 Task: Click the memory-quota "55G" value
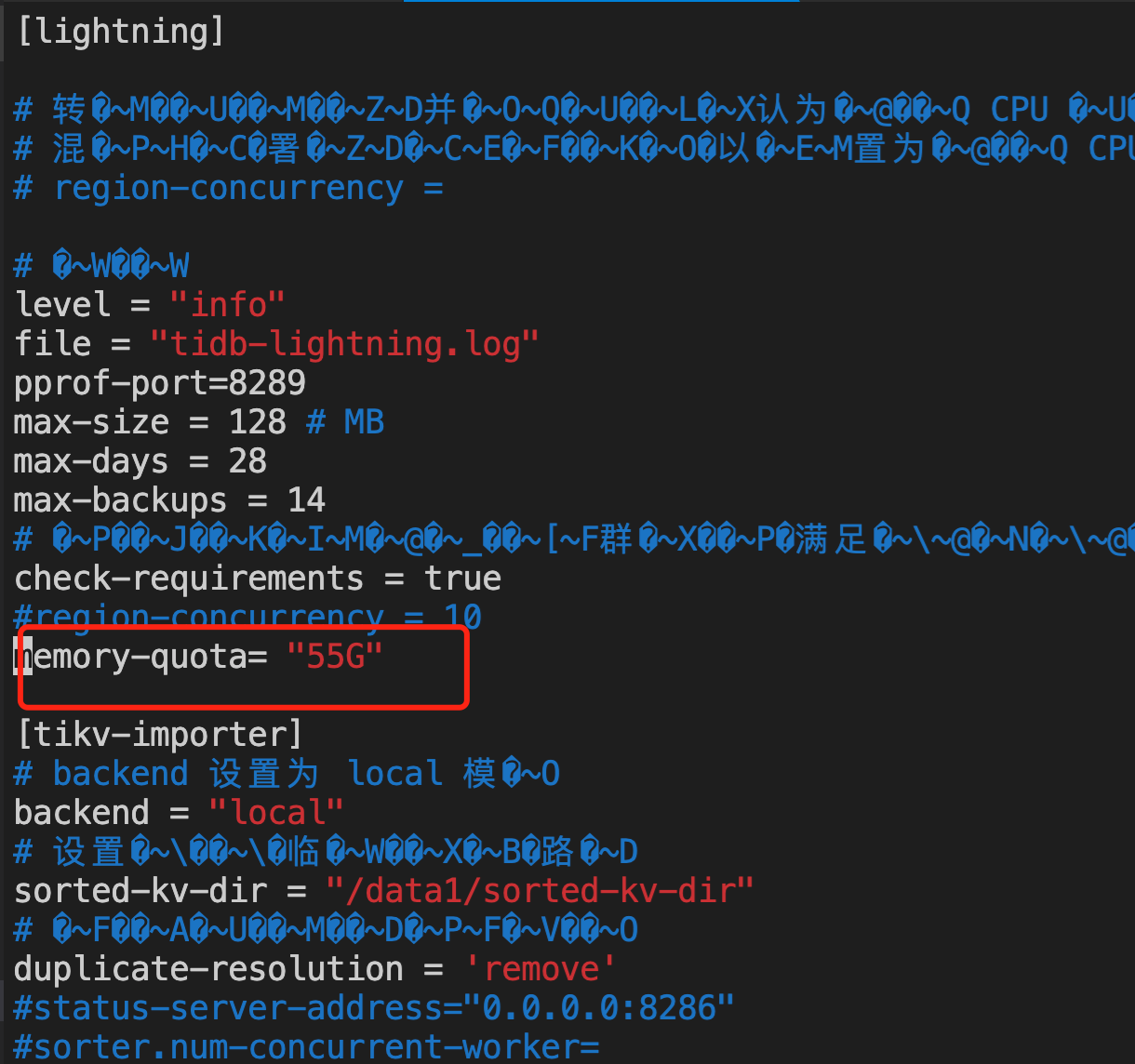(x=335, y=657)
